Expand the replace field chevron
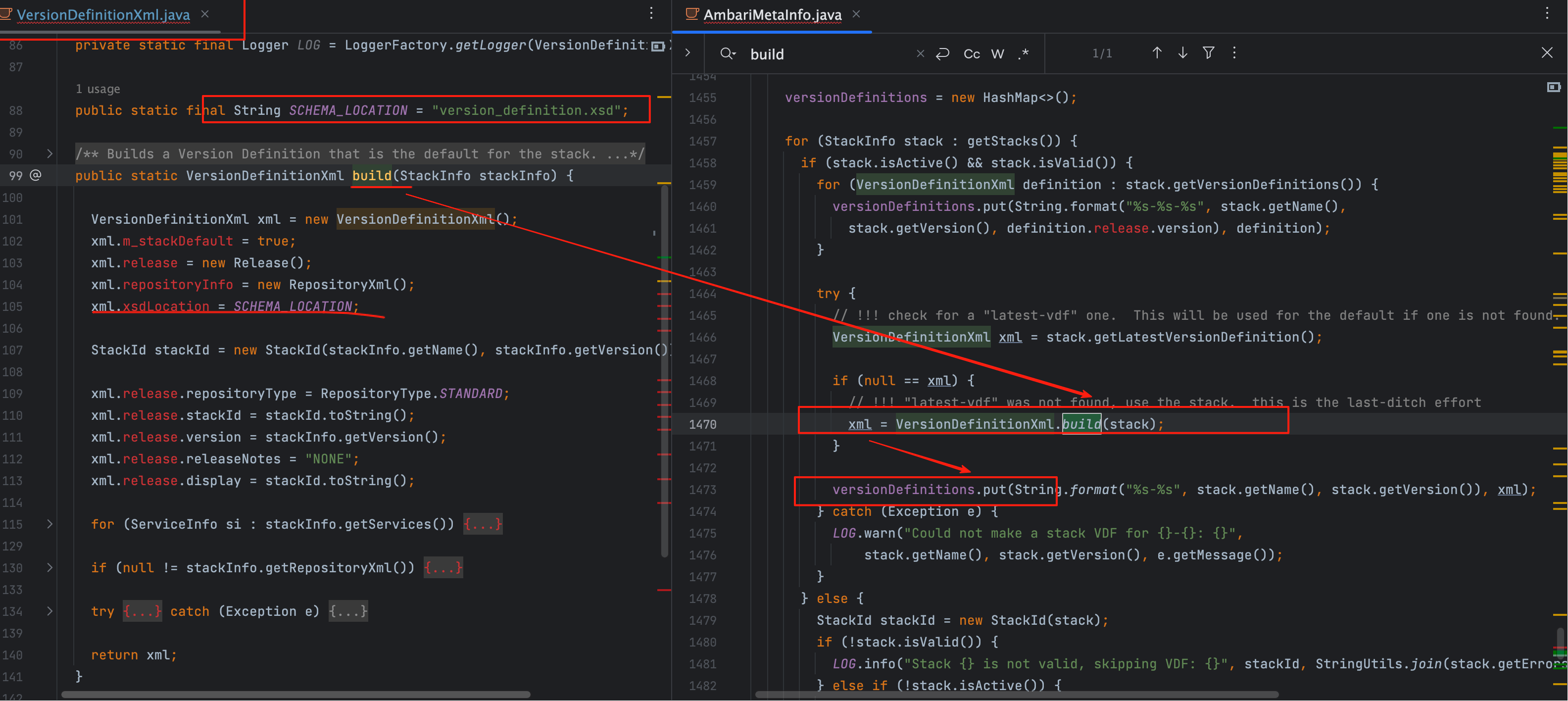1568x701 pixels. [688, 53]
